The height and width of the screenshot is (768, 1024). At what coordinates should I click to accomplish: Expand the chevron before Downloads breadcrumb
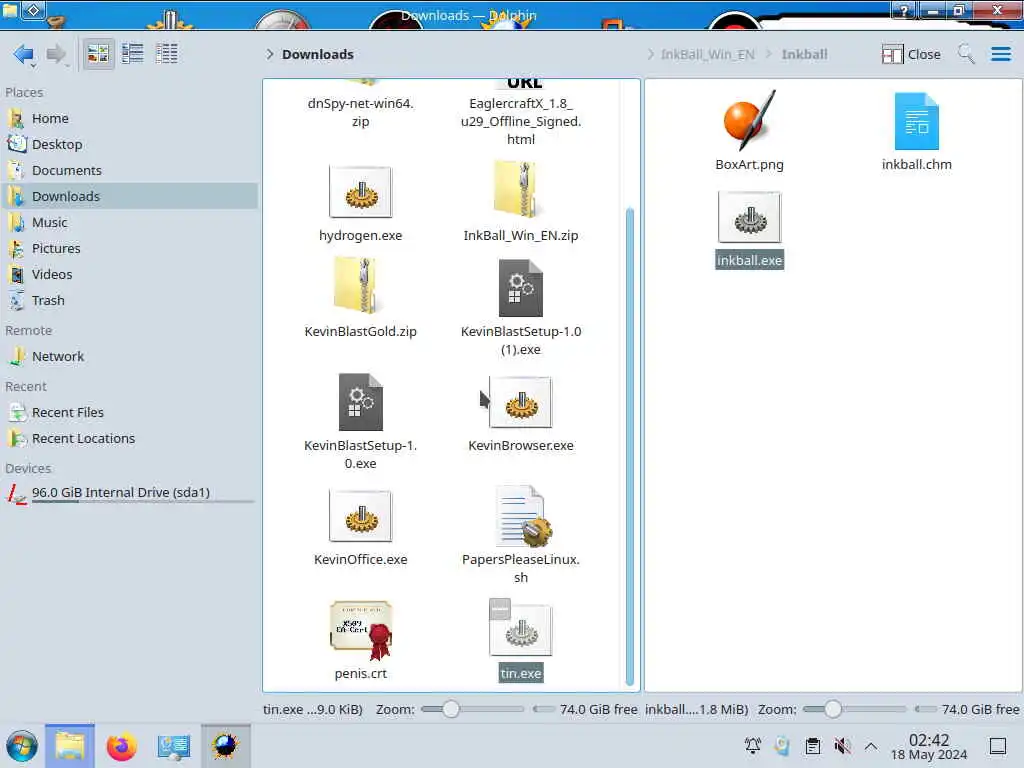pyautogui.click(x=270, y=54)
